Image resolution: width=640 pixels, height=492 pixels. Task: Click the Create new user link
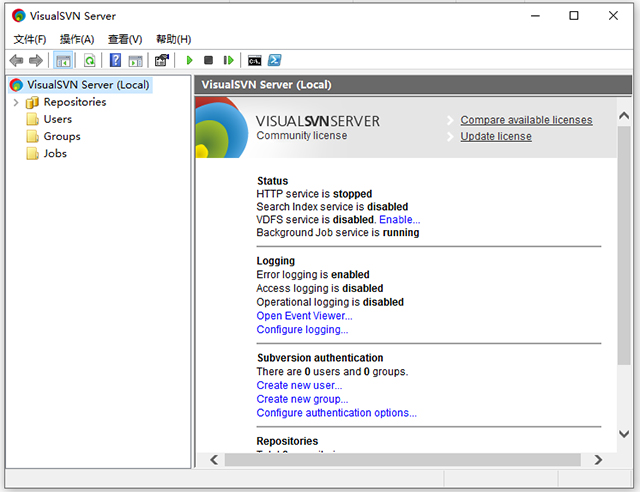pos(299,385)
